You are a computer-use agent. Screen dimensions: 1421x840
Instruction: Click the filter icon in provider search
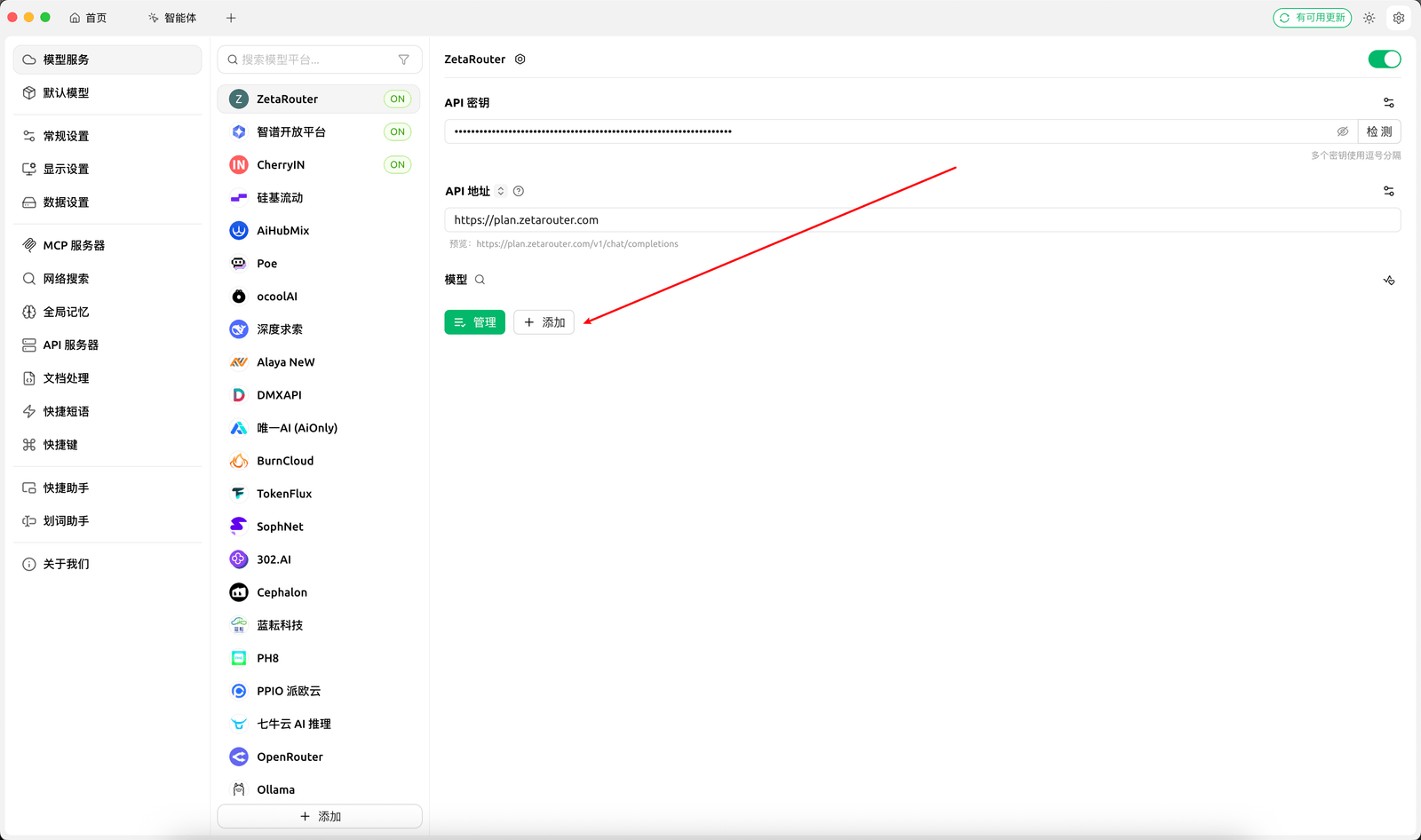(404, 59)
